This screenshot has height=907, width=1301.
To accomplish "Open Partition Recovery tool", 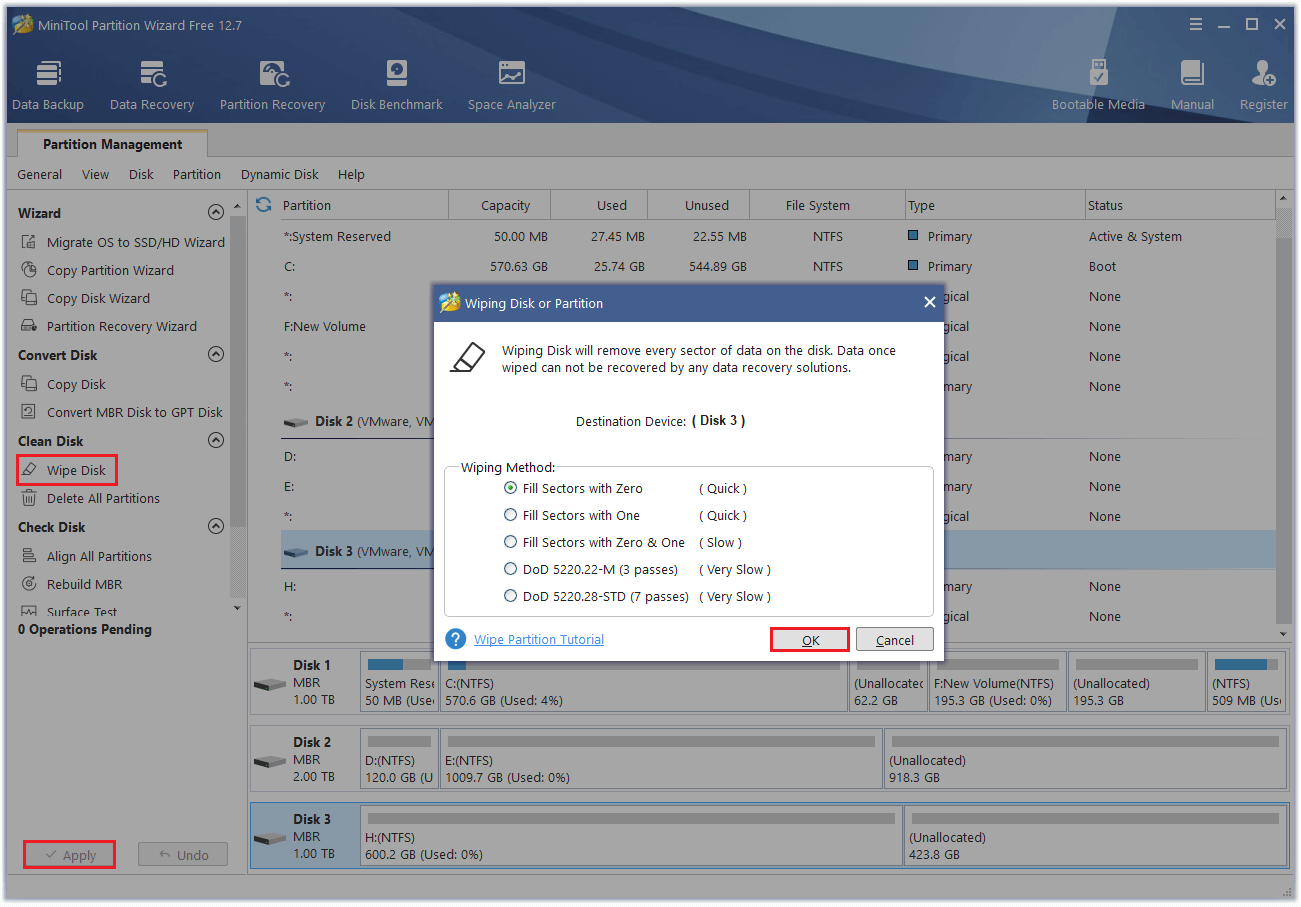I will coord(272,85).
